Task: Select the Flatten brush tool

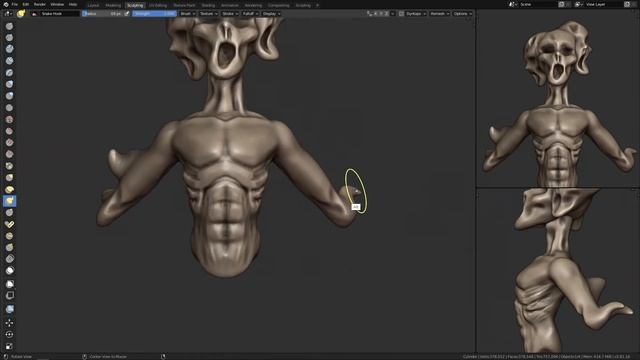Action: 9,131
